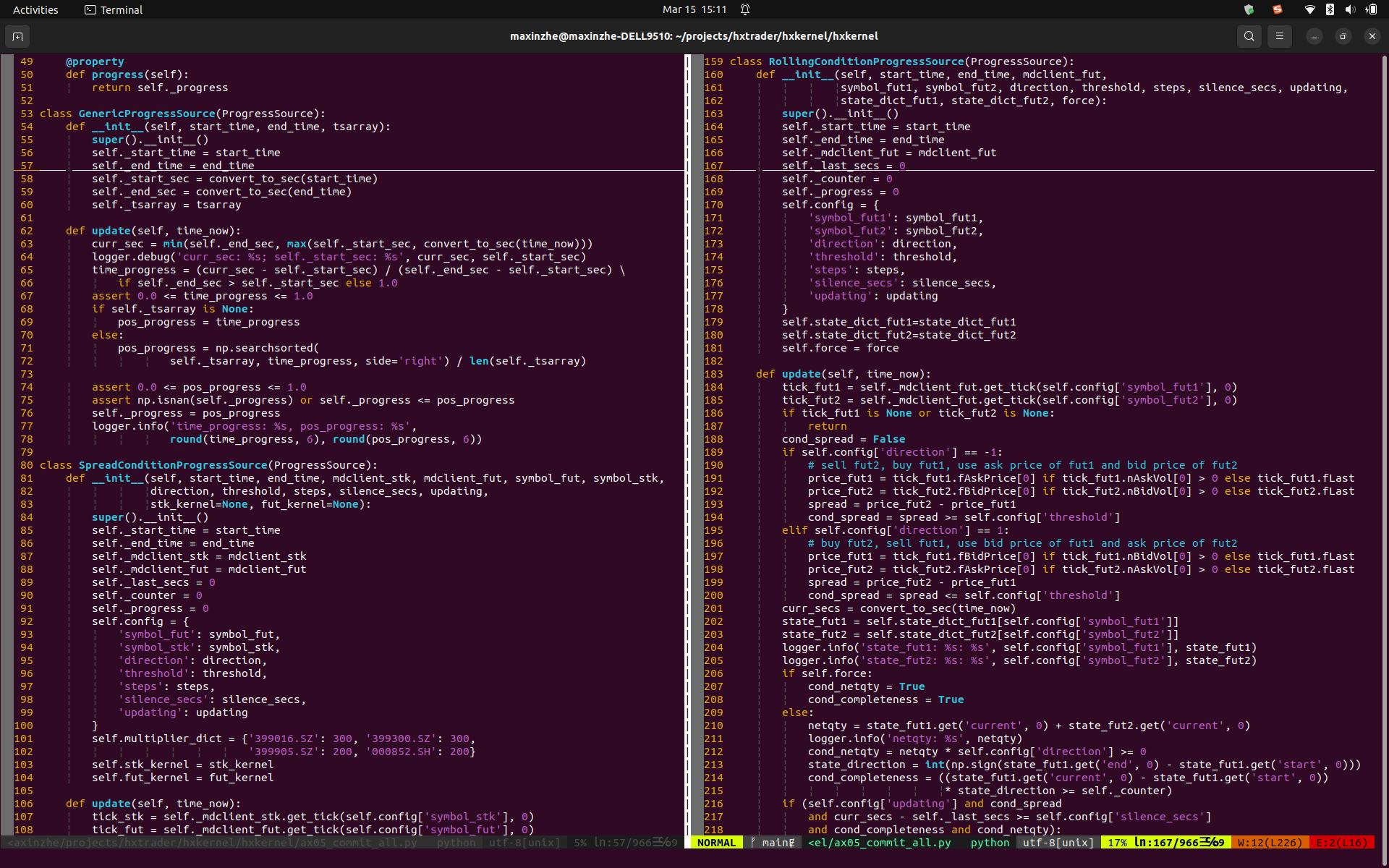Click the E:2(L16) errors indicator
This screenshot has width=1389, height=868.
1342,843
